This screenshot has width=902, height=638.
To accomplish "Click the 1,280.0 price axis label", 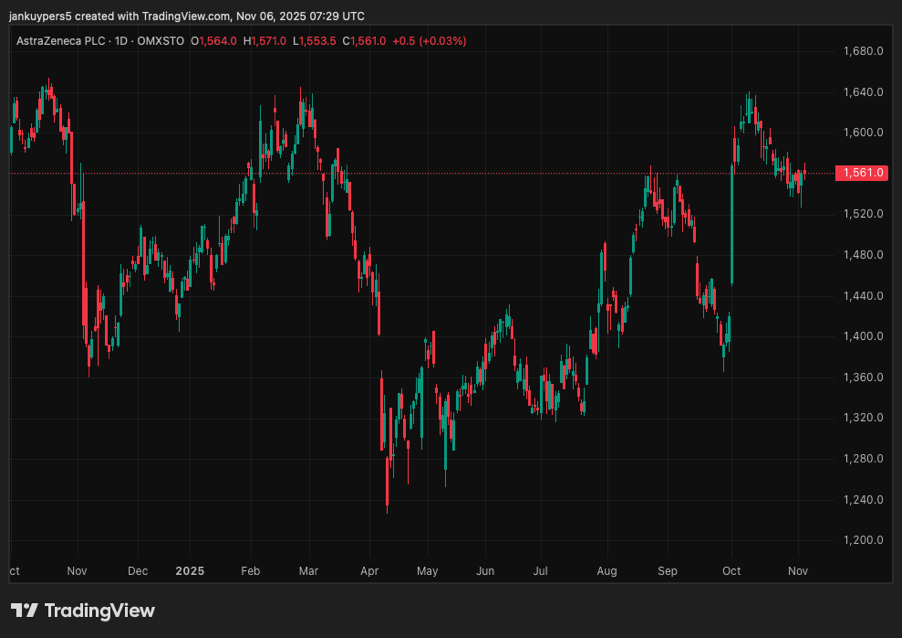I will coord(863,459).
